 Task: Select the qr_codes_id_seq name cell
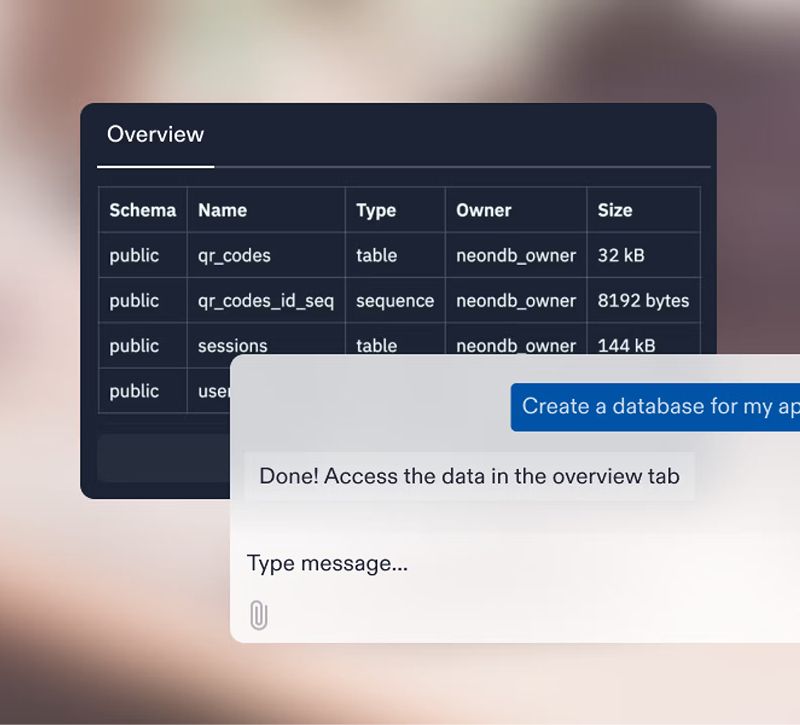pos(265,301)
